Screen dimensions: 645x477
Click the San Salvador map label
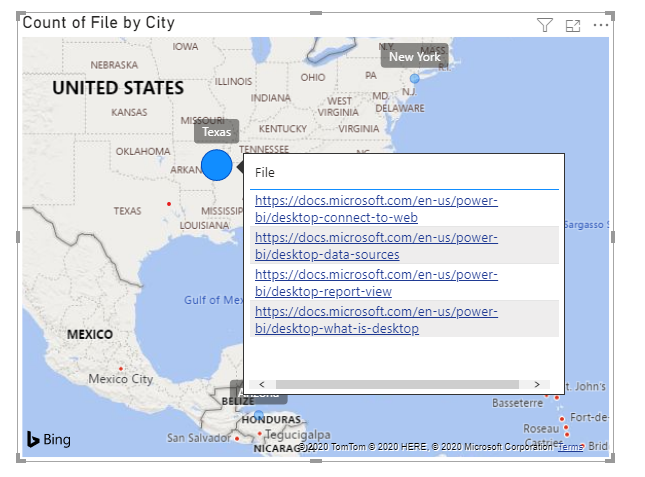pos(199,438)
